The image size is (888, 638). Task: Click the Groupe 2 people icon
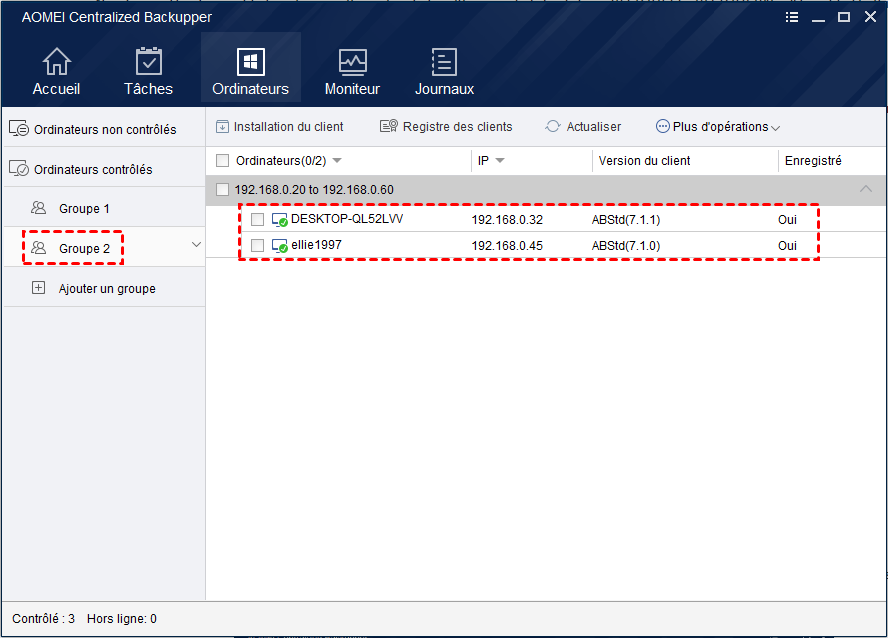[x=39, y=247]
